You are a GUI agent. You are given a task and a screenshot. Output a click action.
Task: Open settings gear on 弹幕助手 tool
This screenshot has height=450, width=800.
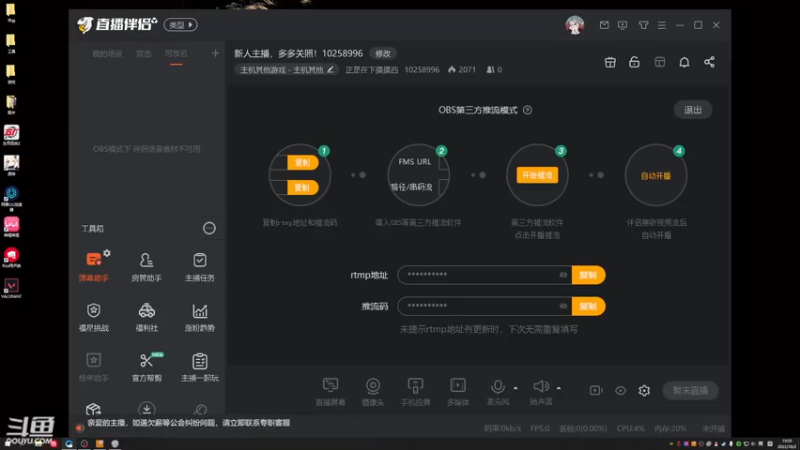107,253
